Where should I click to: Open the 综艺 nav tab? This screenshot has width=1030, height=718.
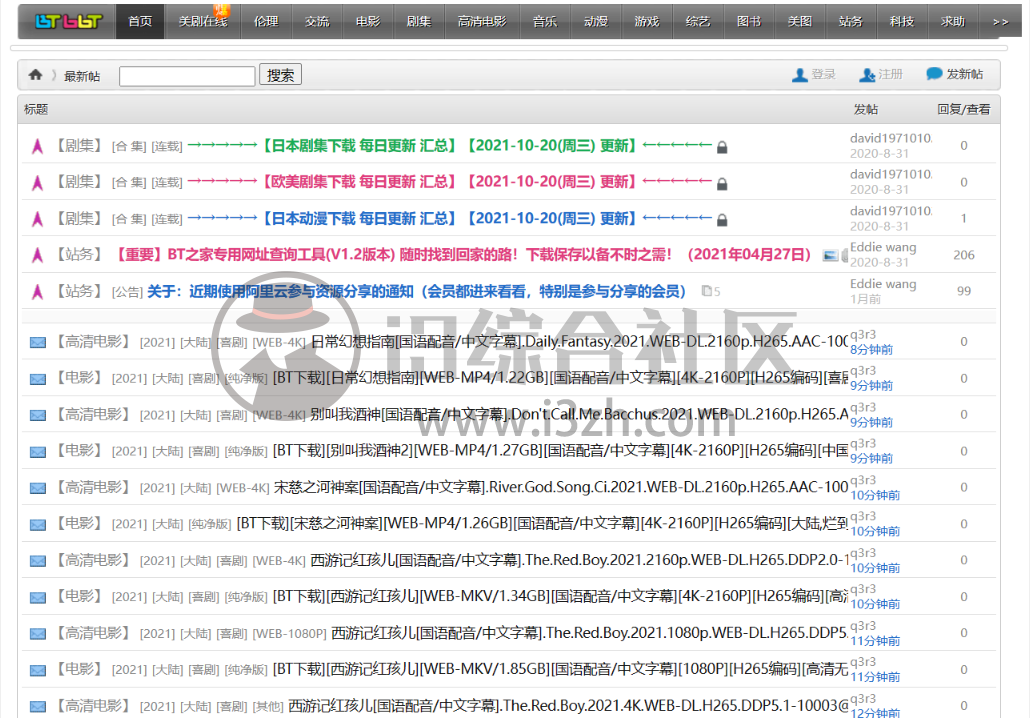point(698,22)
